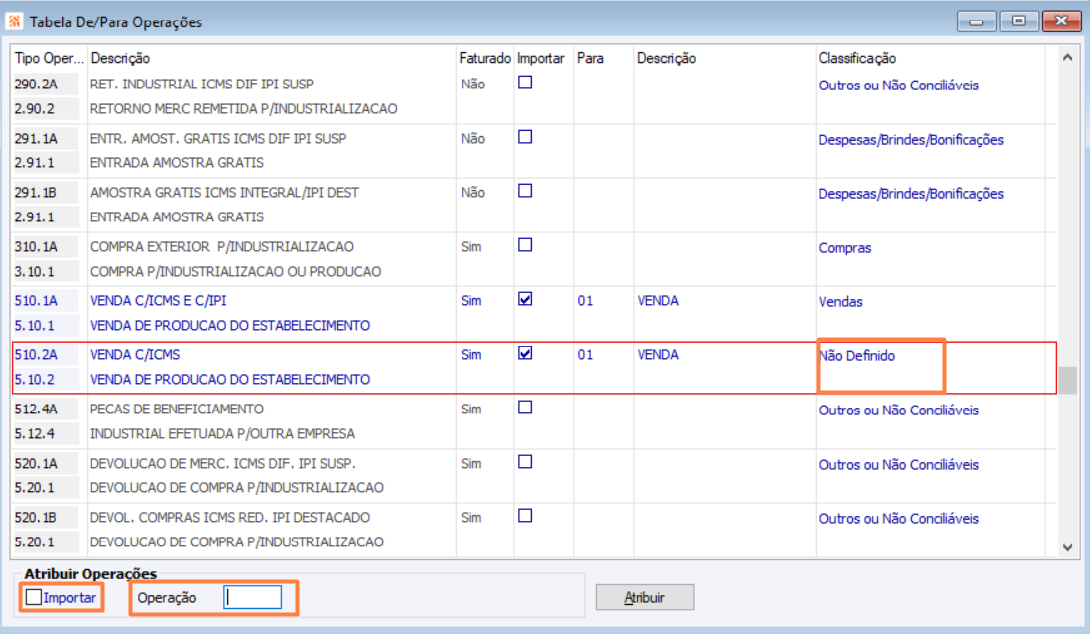Select Outros ou Não Conciliáveis for 520.1A
This screenshot has height=634, width=1090.
898,464
